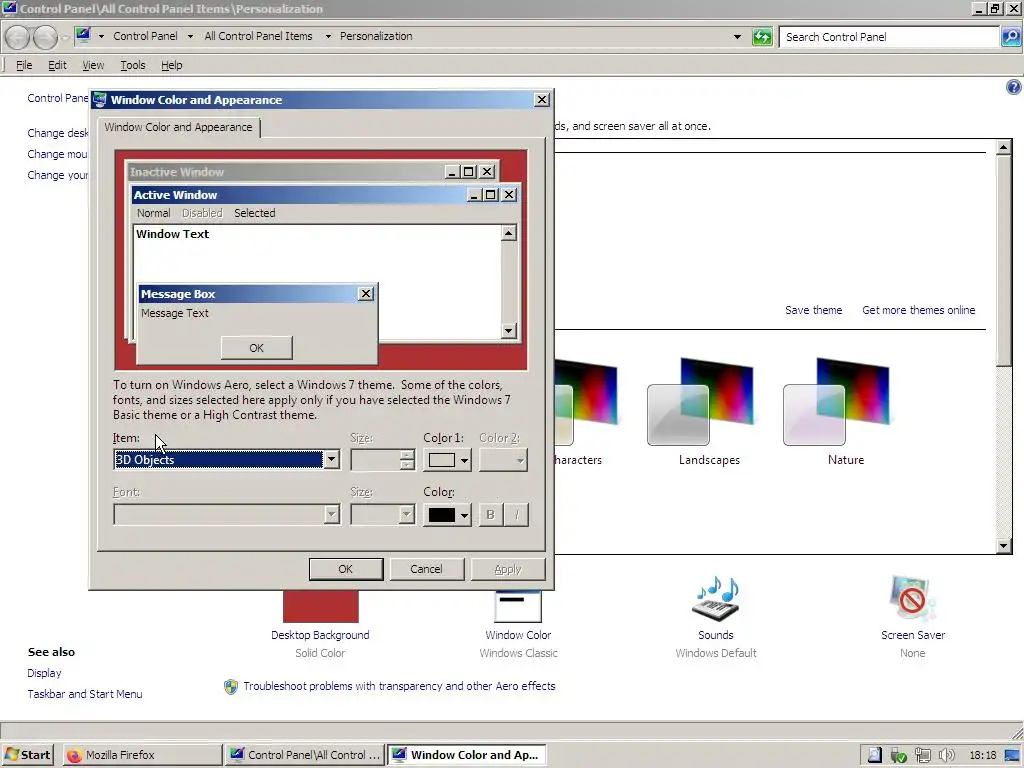Click Normal menu item in preview window
The width and height of the screenshot is (1024, 768).
click(153, 213)
